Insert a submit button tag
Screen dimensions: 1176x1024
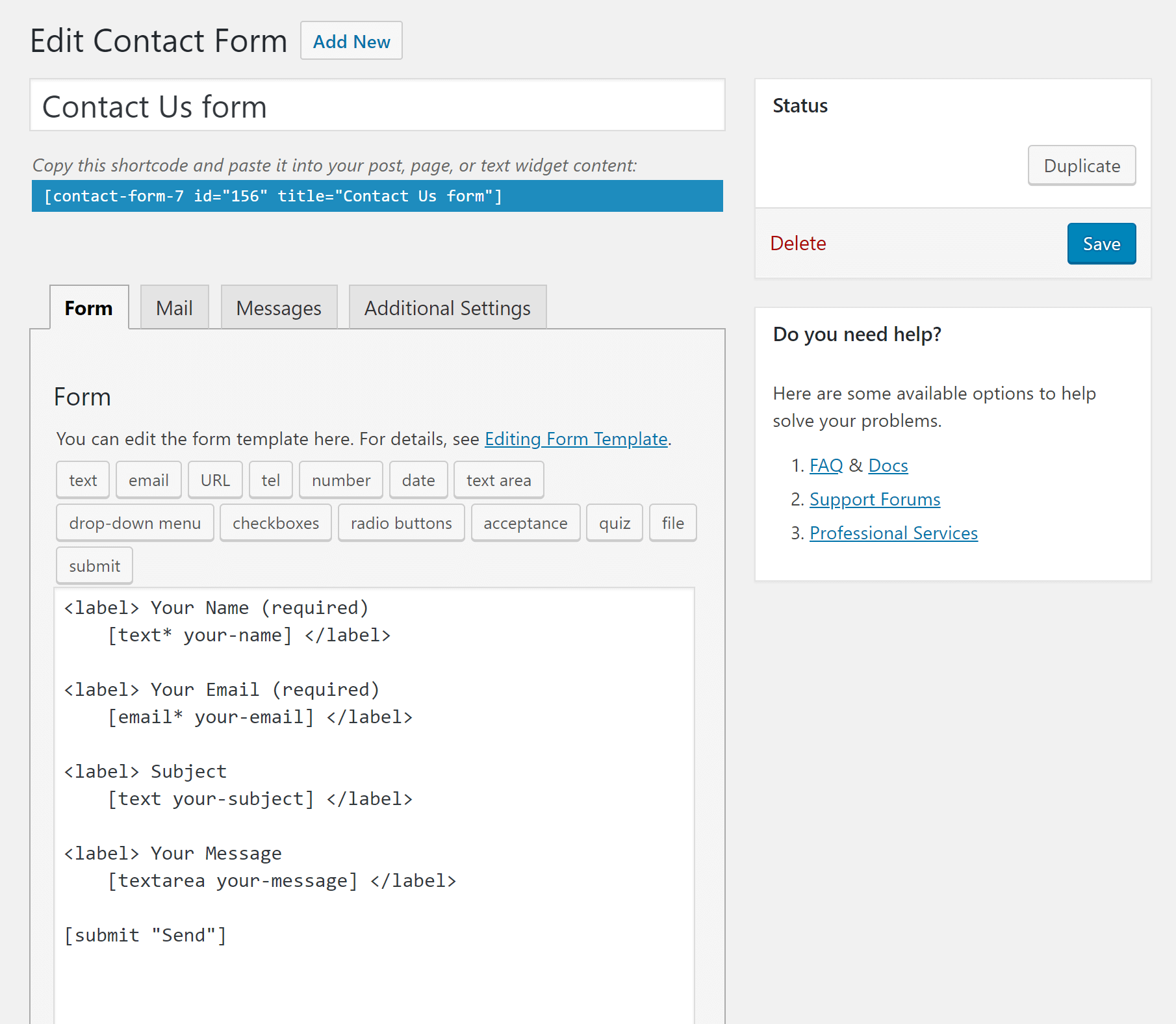click(94, 565)
